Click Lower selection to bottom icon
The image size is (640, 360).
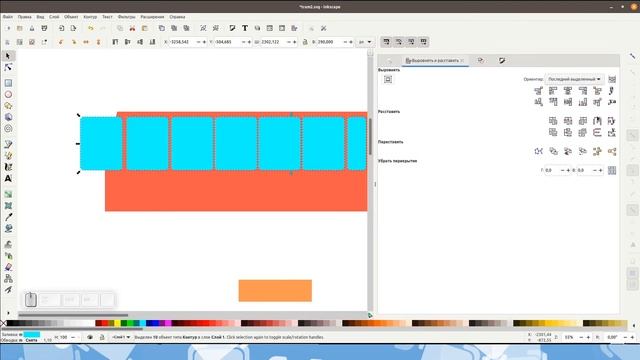pos(152,42)
